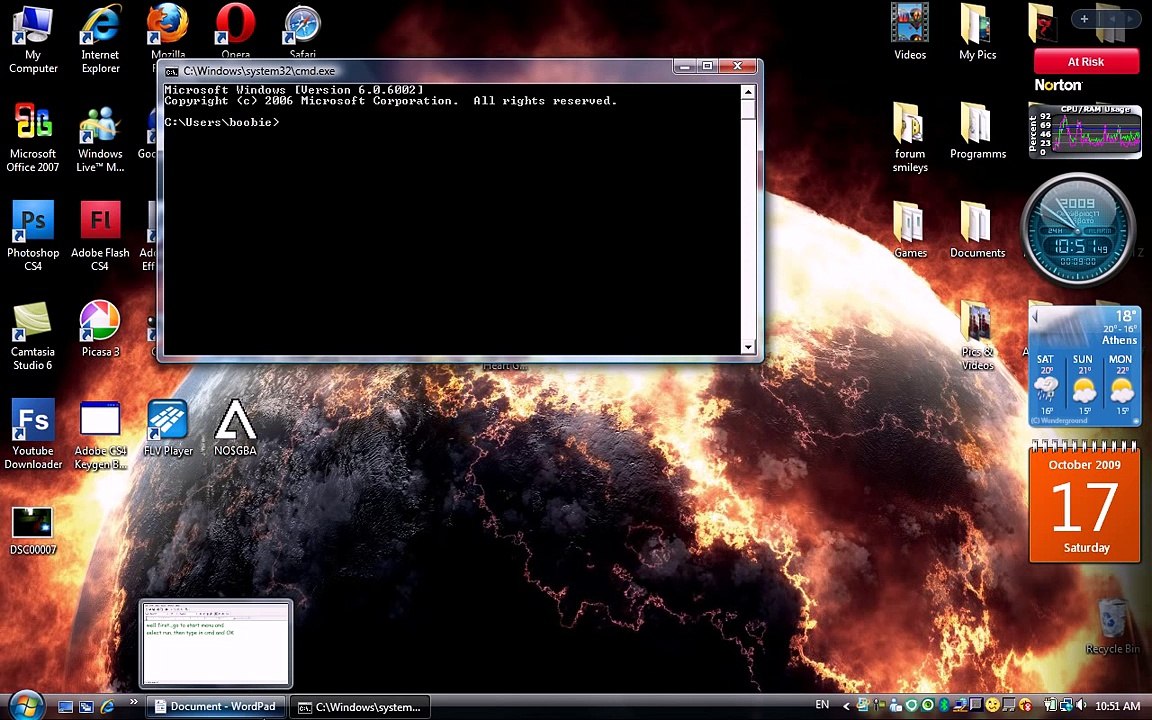Screen dimensions: 1152x720
Task: Click the cmd.exe title bar system icon
Action: click(x=171, y=71)
